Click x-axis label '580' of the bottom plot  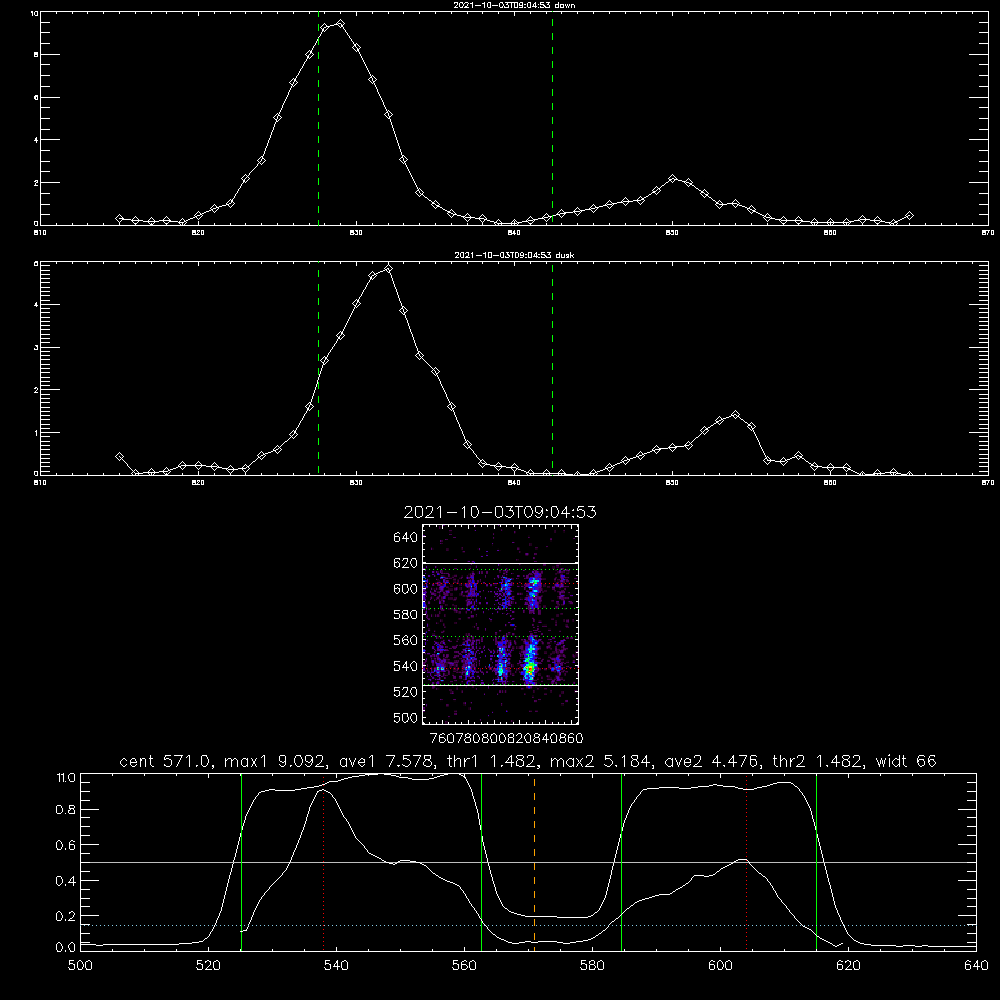coord(592,966)
